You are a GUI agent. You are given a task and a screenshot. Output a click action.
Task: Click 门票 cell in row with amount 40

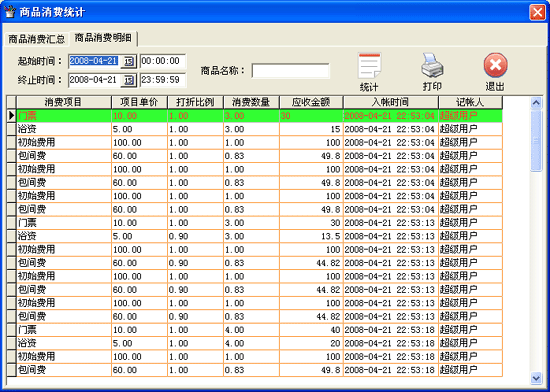tap(64, 330)
